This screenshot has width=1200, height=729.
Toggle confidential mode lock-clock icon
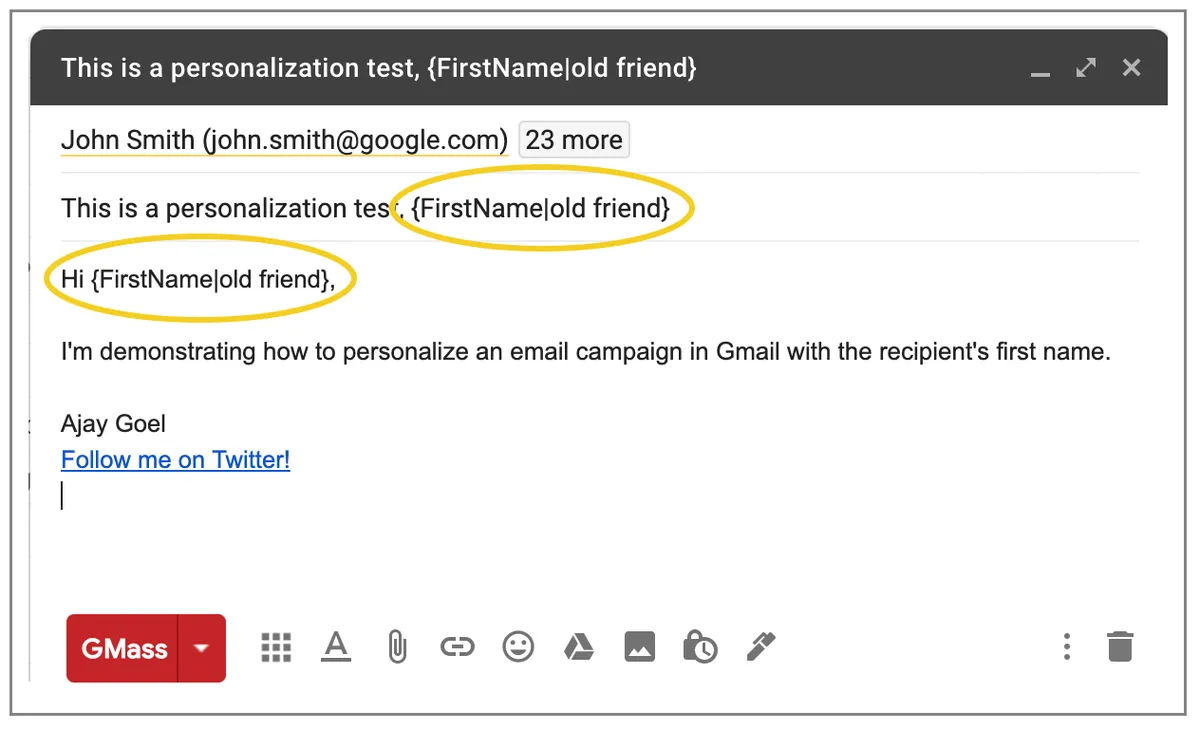pyautogui.click(x=700, y=648)
